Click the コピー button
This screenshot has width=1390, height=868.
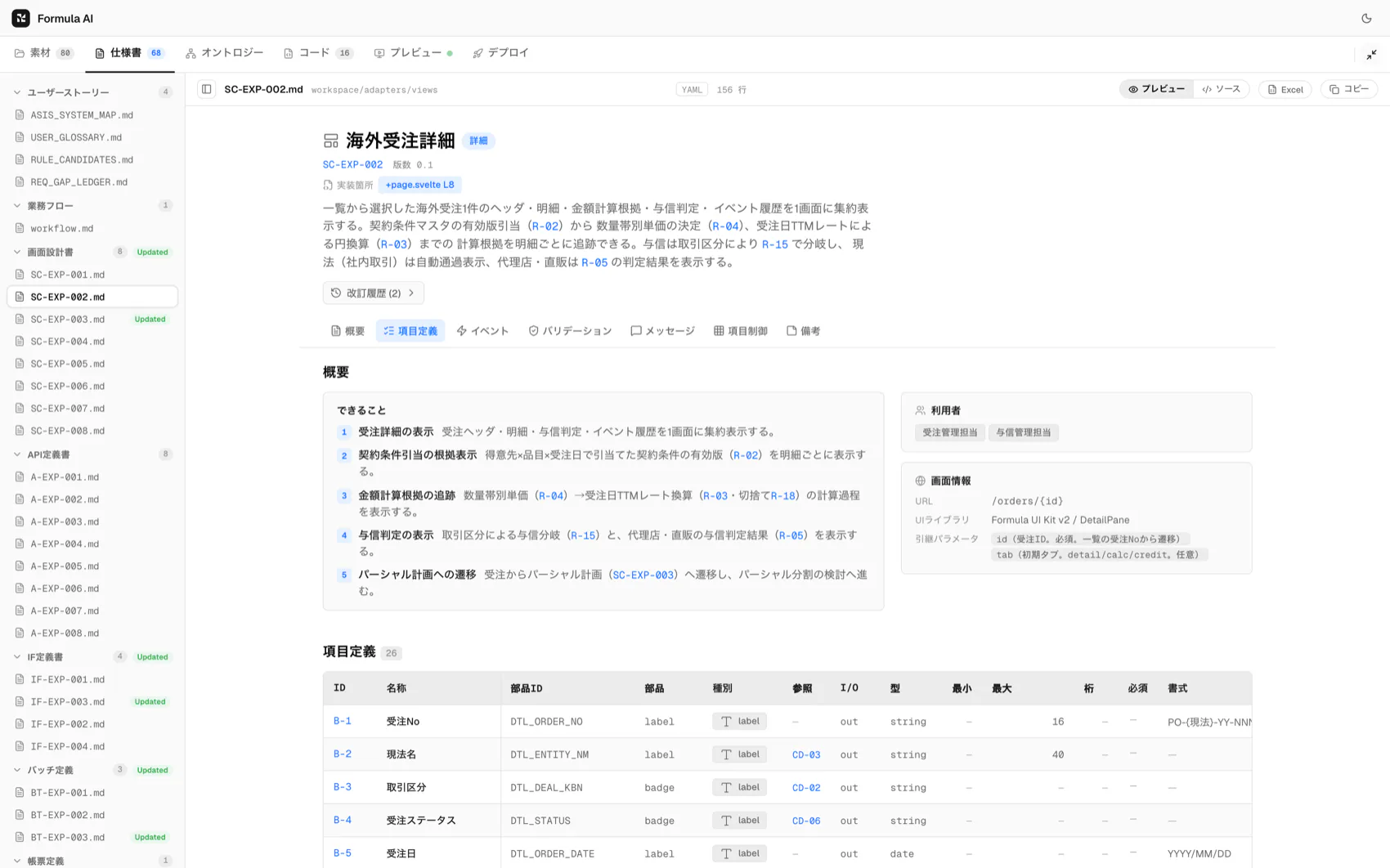point(1349,89)
